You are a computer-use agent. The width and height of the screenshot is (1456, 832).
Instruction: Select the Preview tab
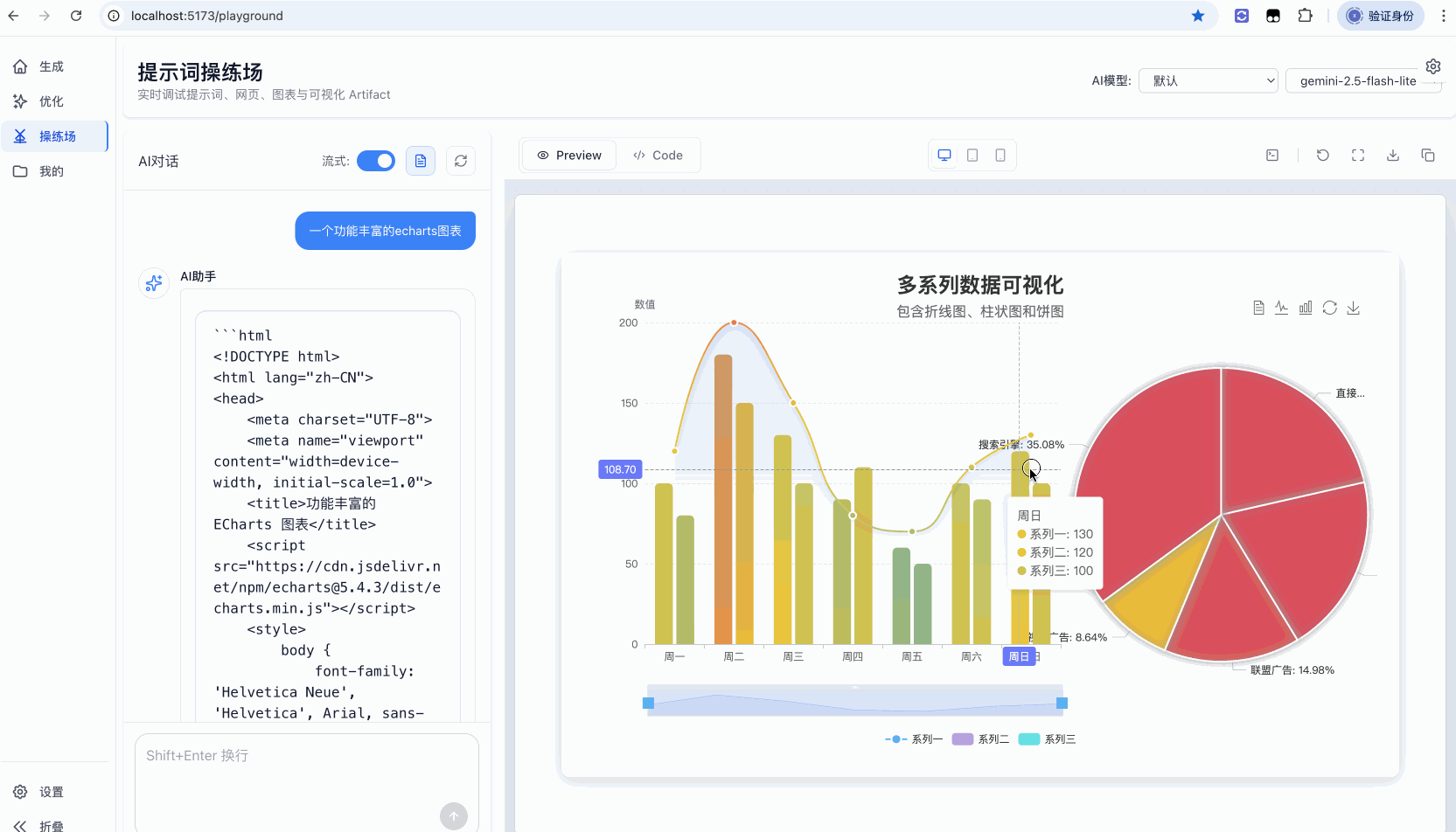click(568, 155)
